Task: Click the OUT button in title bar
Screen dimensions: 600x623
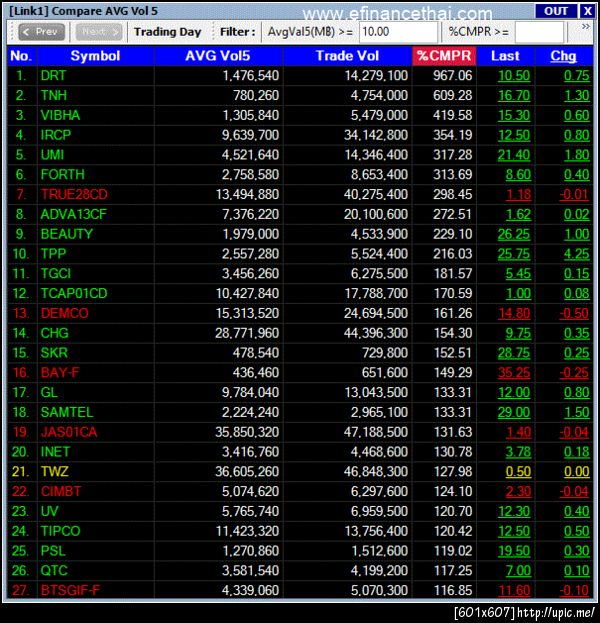Action: click(555, 11)
